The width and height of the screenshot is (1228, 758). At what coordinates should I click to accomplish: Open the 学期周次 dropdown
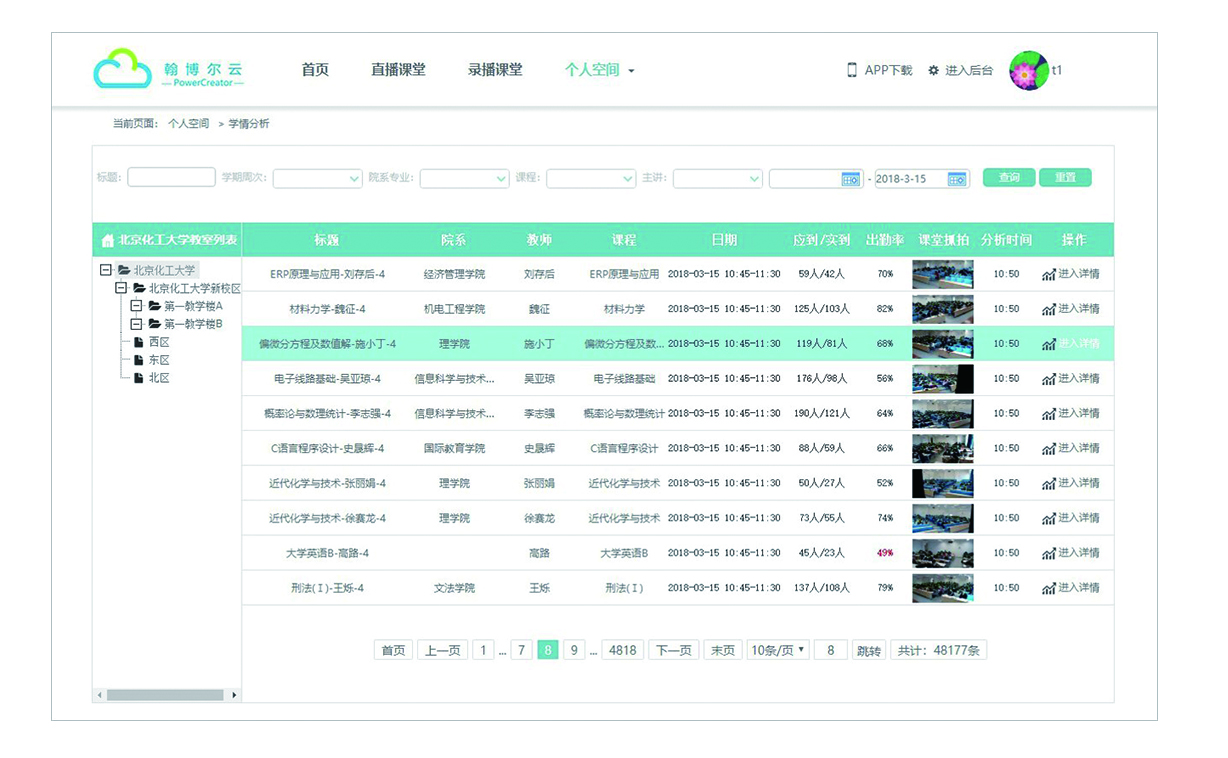coord(317,178)
